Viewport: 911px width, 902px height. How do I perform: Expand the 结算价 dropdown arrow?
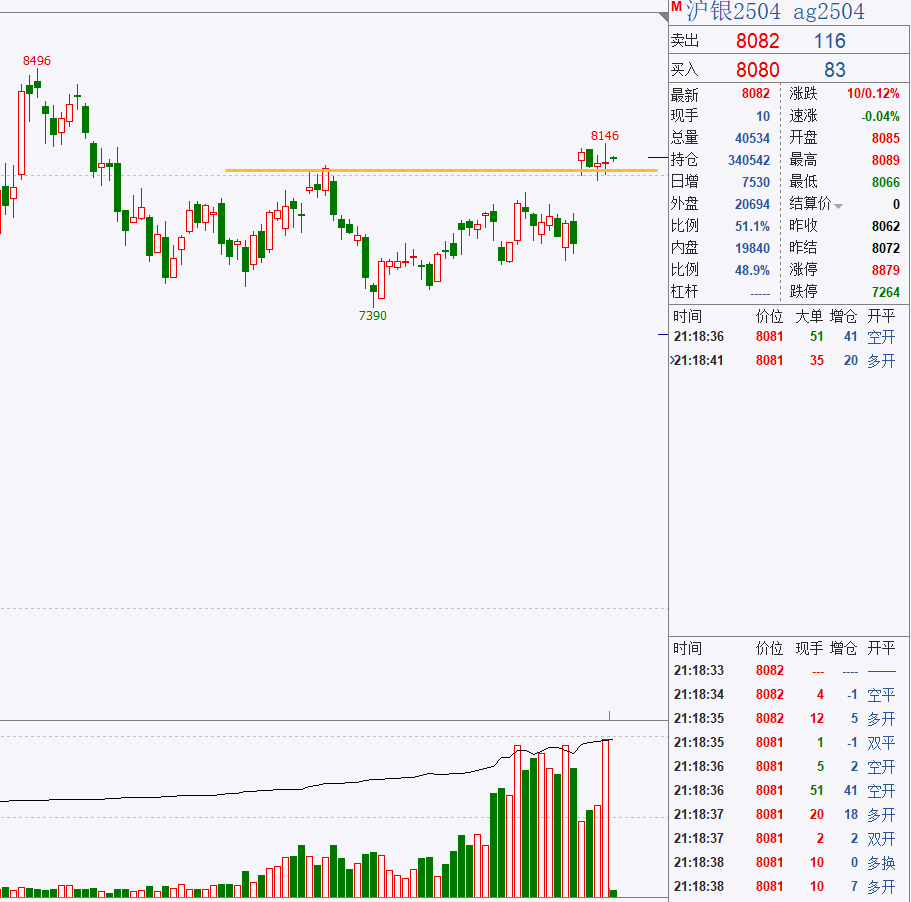point(839,206)
